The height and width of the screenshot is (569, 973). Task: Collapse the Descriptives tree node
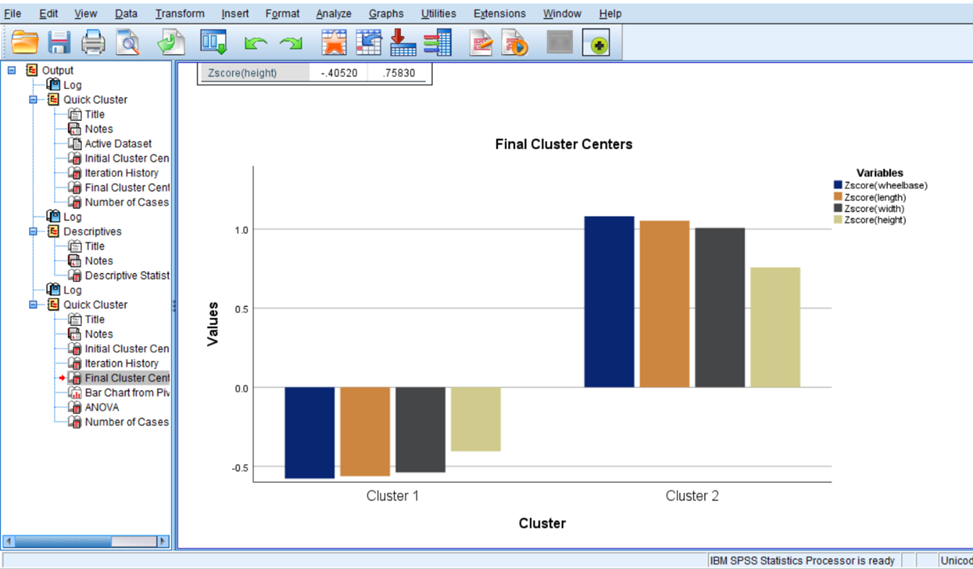pos(33,231)
